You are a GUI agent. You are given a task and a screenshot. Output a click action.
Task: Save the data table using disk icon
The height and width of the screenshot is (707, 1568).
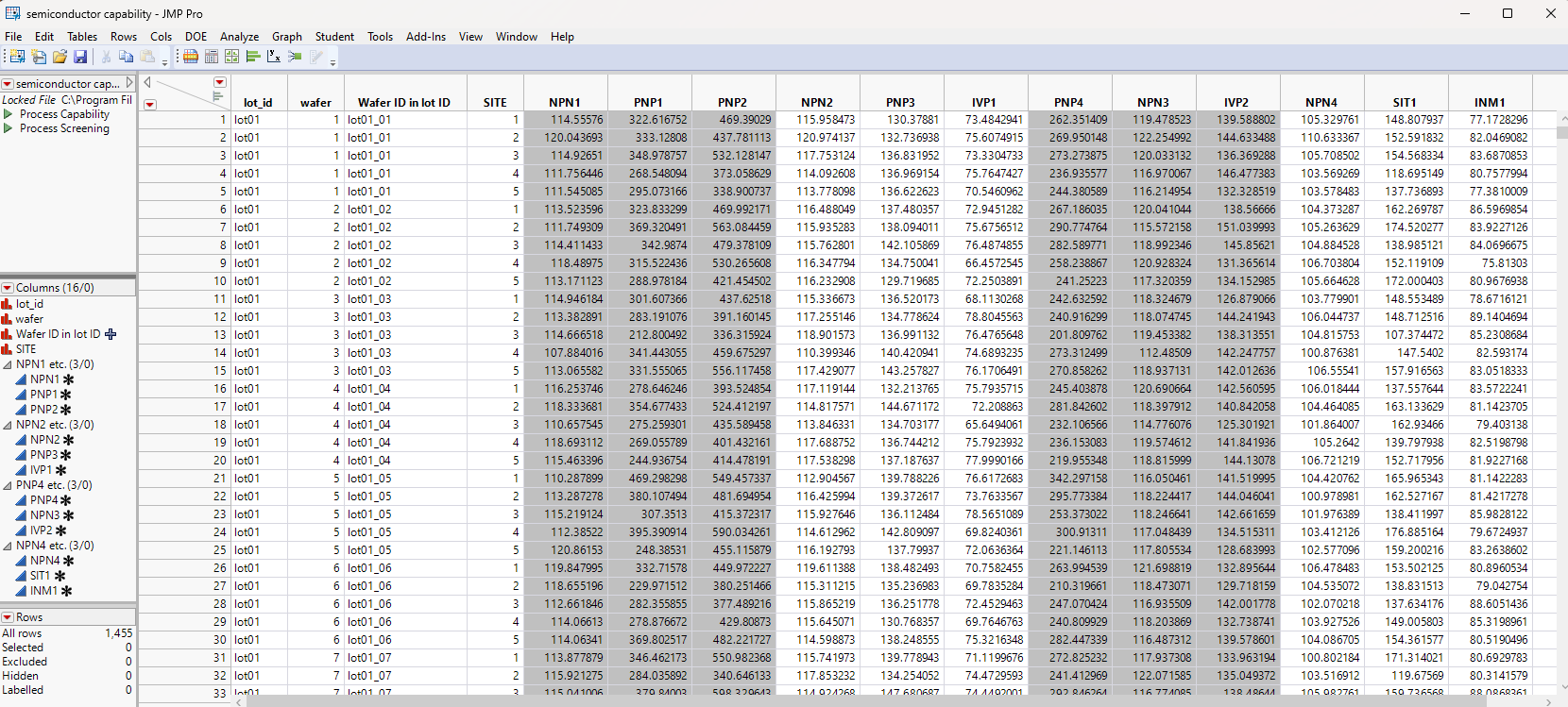80,57
